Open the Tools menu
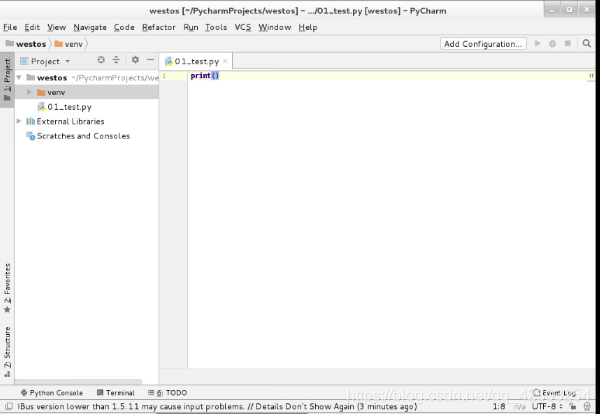Image resolution: width=600 pixels, height=414 pixels. point(216,27)
